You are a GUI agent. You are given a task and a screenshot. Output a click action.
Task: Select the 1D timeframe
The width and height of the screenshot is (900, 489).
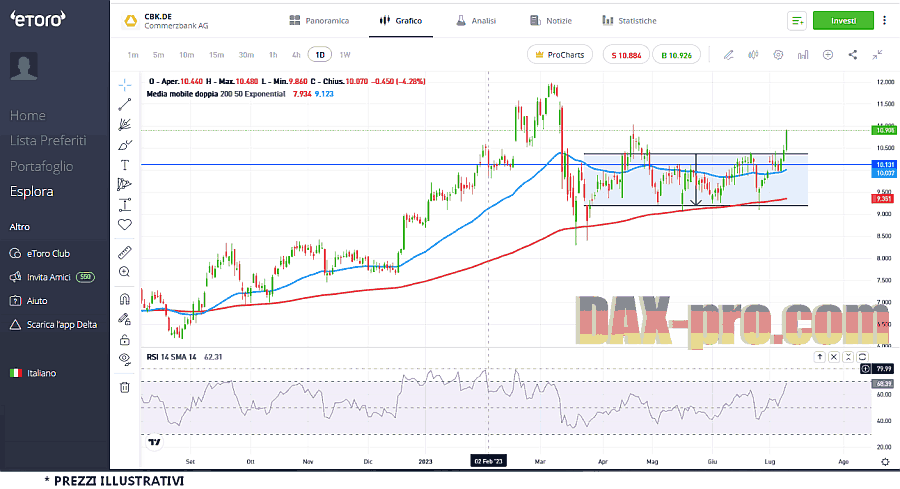pos(320,55)
